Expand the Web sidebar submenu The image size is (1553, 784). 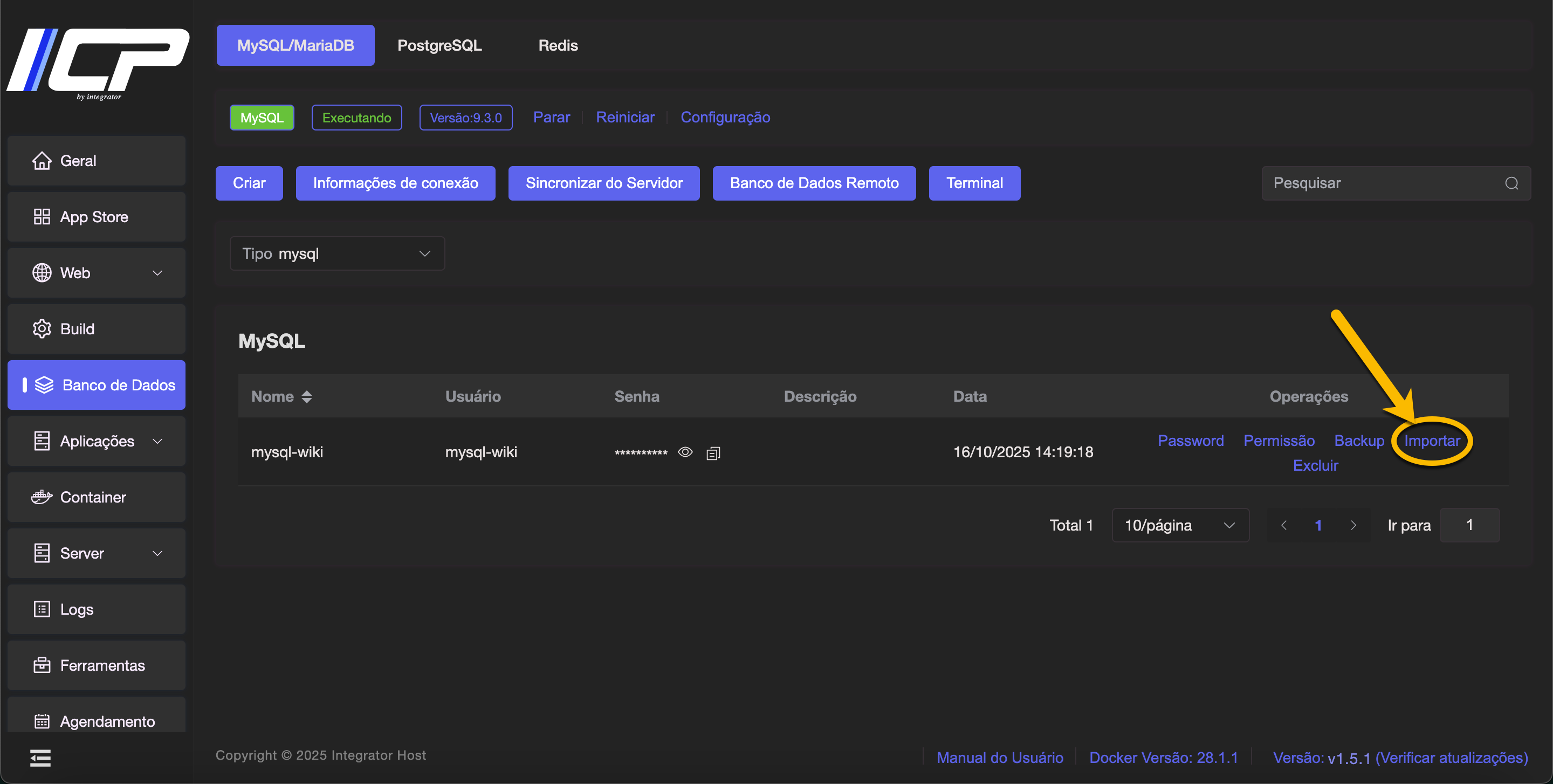pyautogui.click(x=157, y=273)
